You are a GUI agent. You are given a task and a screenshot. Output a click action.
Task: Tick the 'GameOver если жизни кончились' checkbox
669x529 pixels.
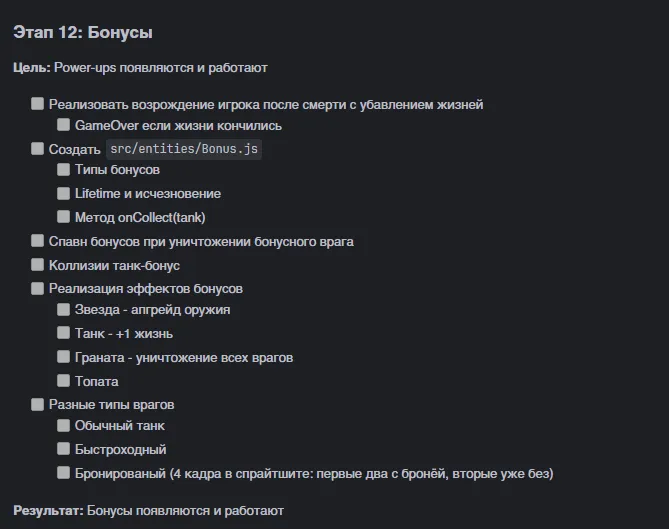pos(64,126)
